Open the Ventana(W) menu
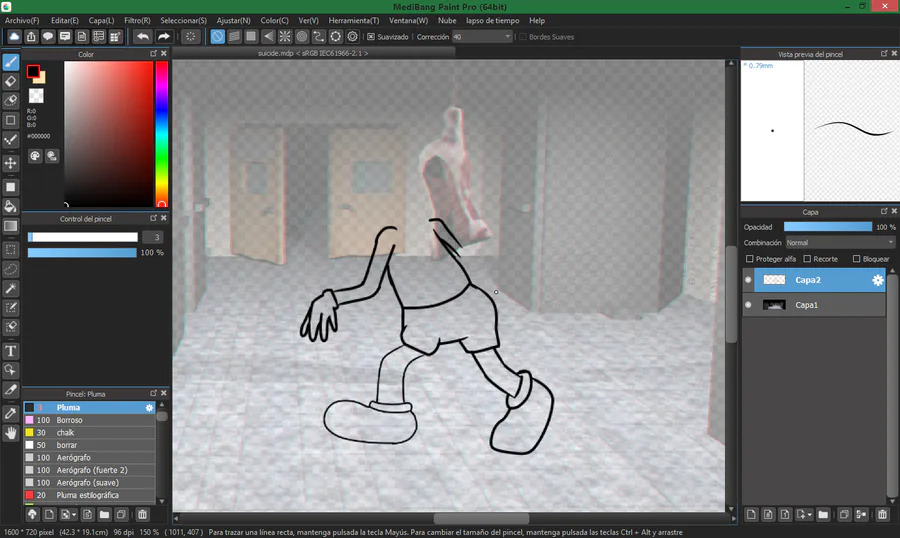This screenshot has height=538, width=900. click(408, 21)
